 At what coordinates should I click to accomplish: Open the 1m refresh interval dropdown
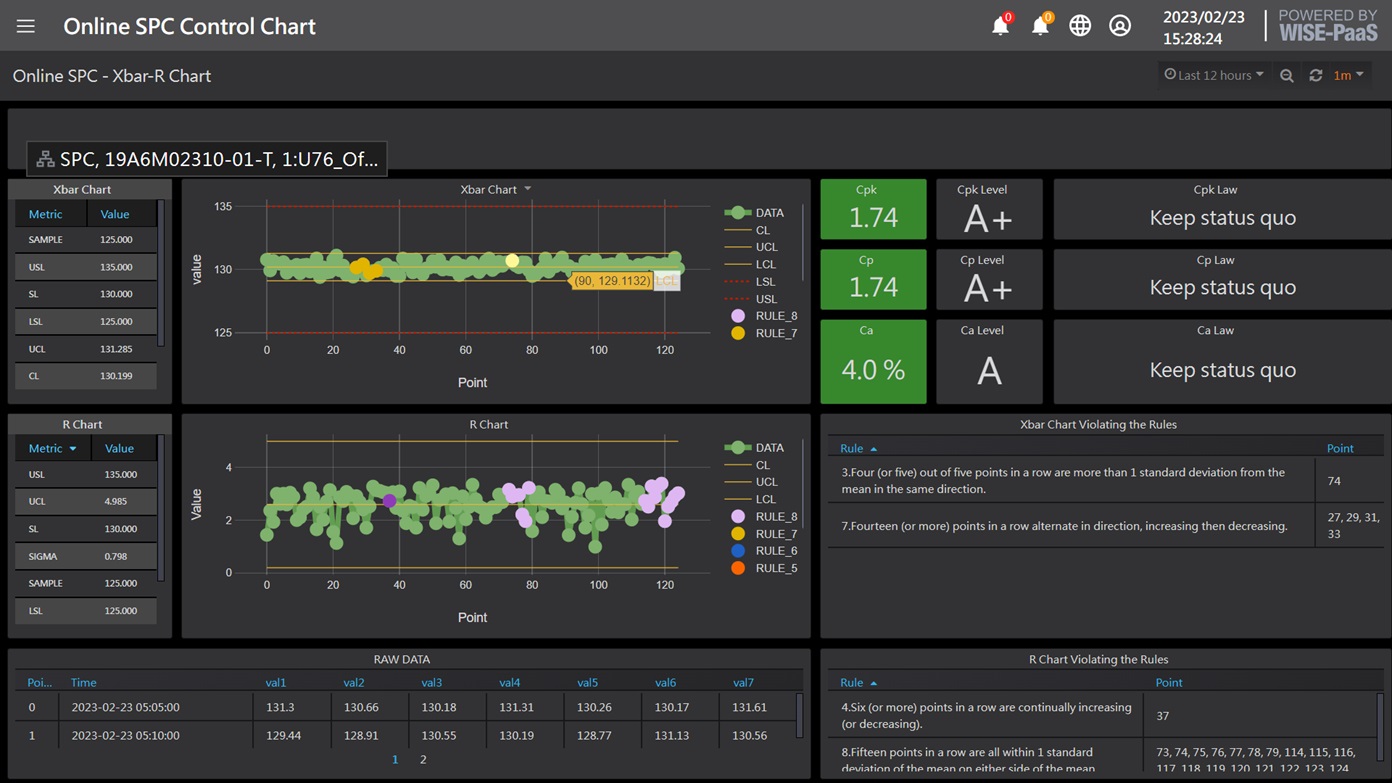tap(1348, 75)
